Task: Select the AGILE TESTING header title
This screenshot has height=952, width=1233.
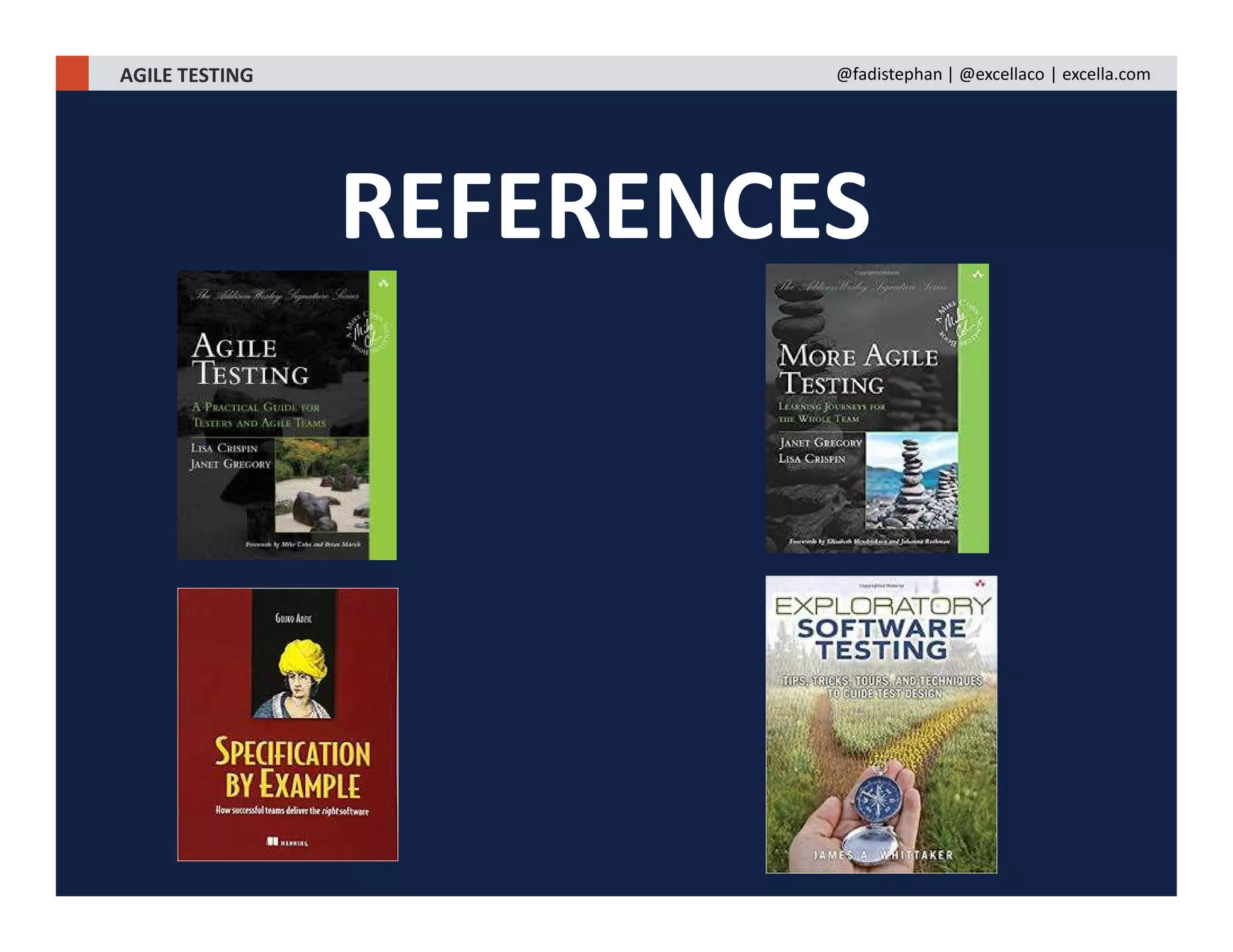Action: point(187,75)
